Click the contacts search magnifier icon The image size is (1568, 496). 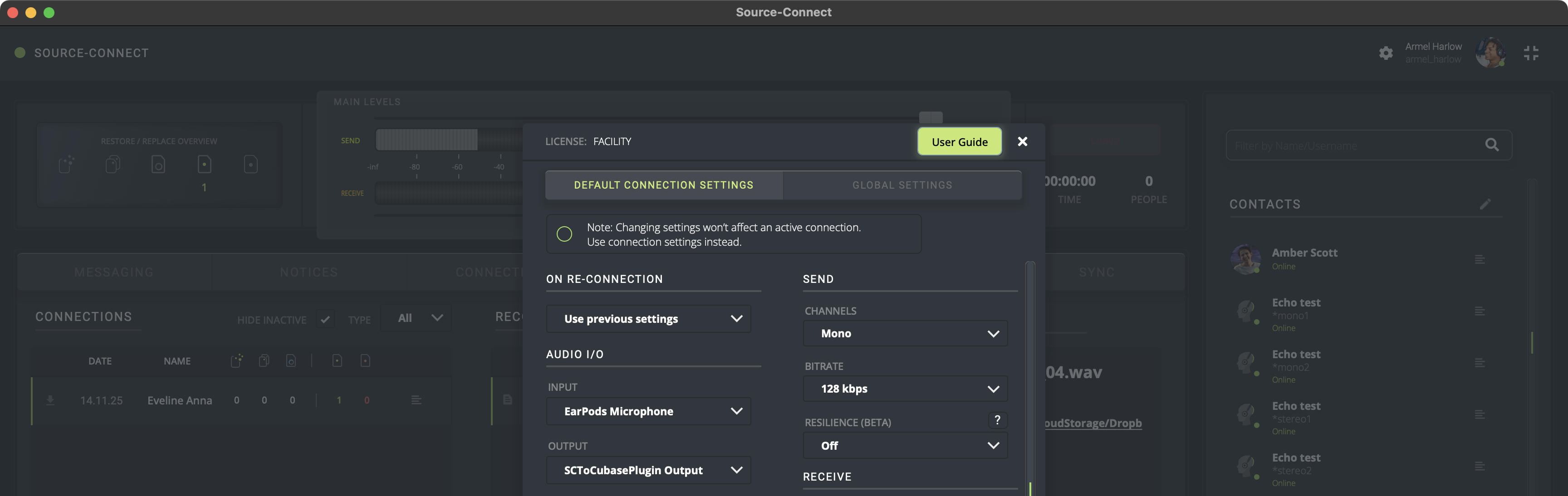point(1491,145)
